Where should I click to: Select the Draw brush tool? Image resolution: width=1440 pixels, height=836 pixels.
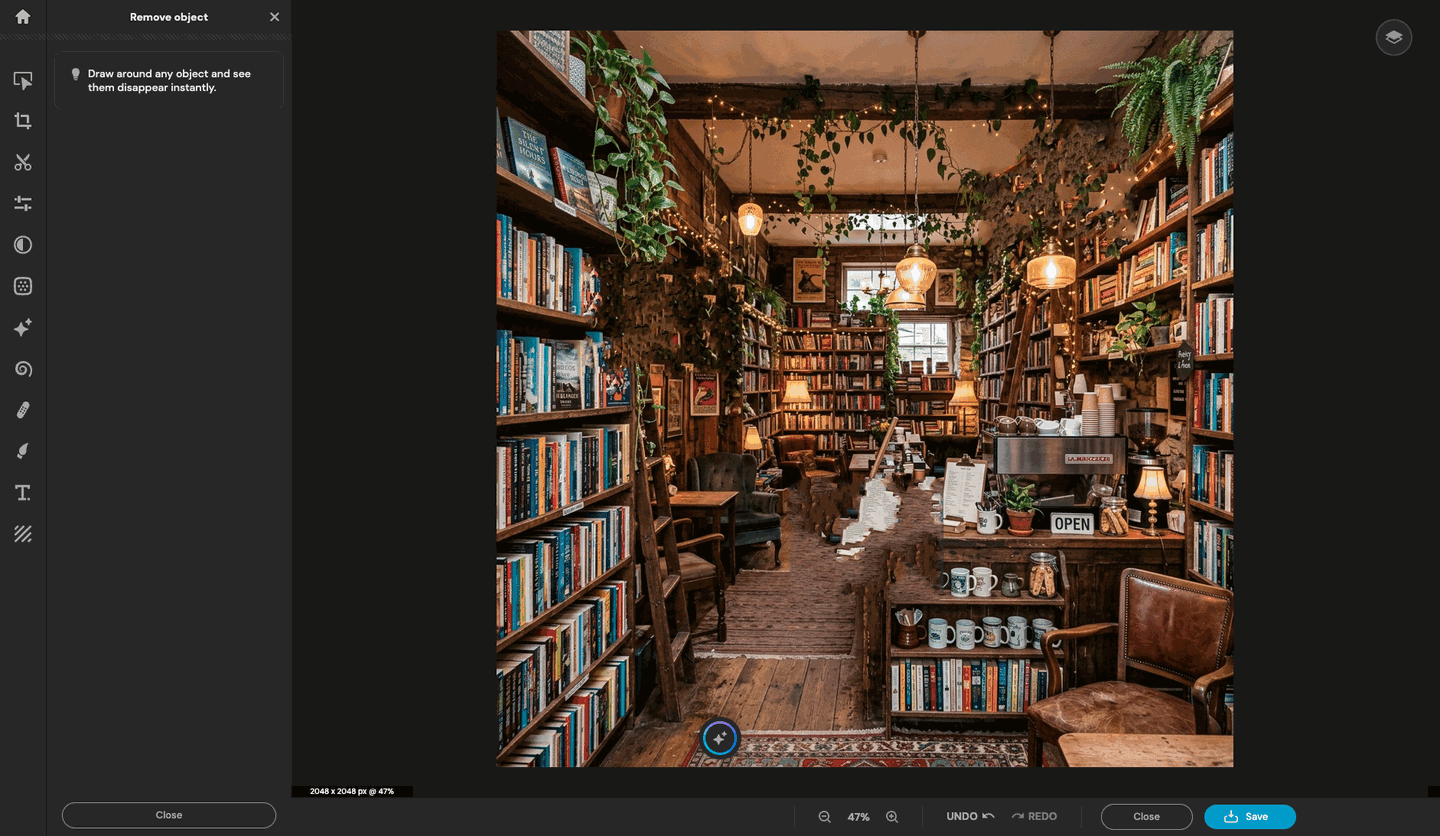pyautogui.click(x=23, y=451)
